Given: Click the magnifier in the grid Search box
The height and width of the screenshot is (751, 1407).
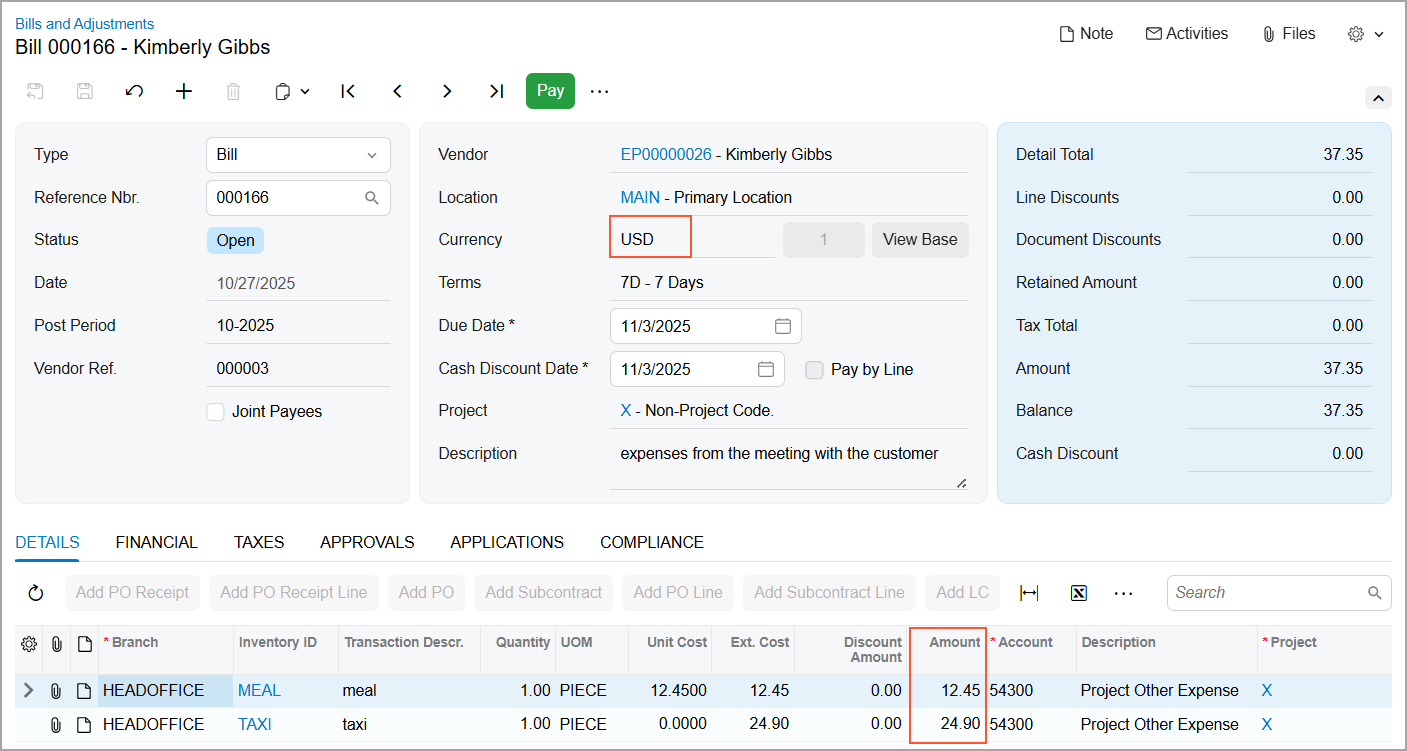Looking at the screenshot, I should (x=1375, y=593).
